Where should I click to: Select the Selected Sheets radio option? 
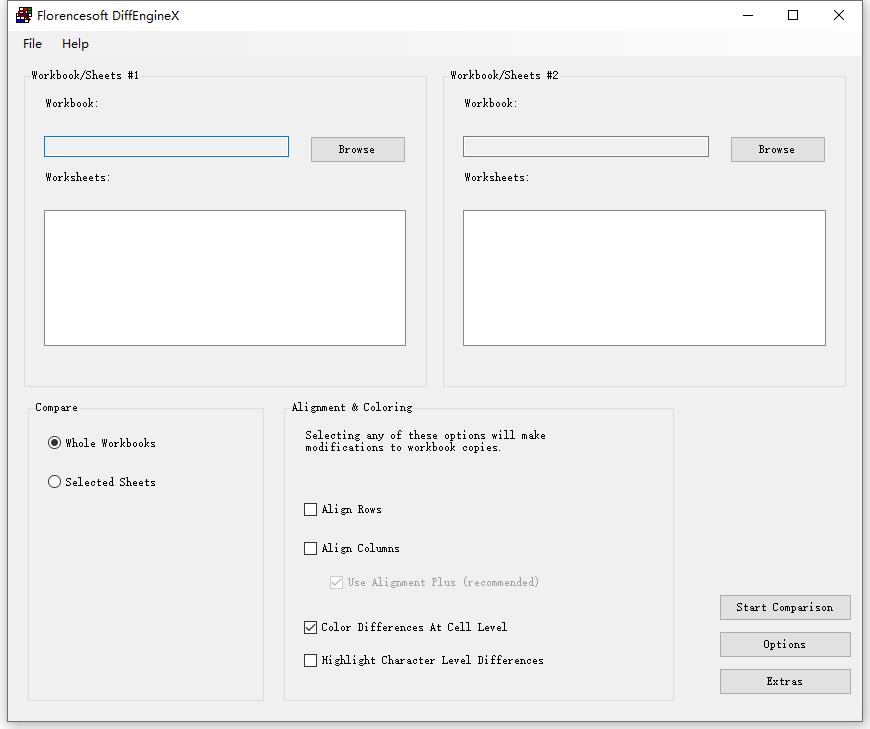tap(55, 482)
